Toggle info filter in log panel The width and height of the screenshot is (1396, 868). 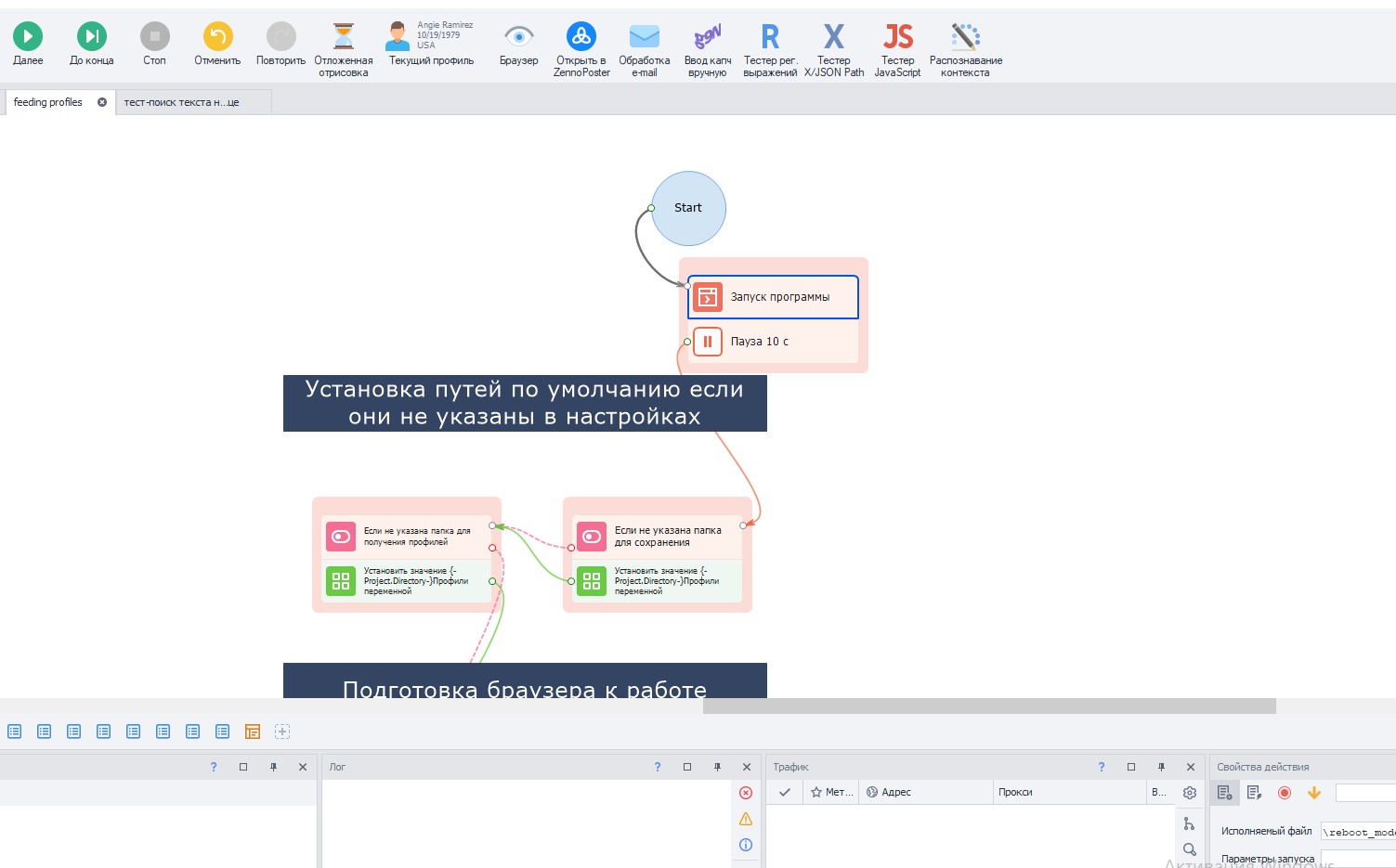point(746,845)
